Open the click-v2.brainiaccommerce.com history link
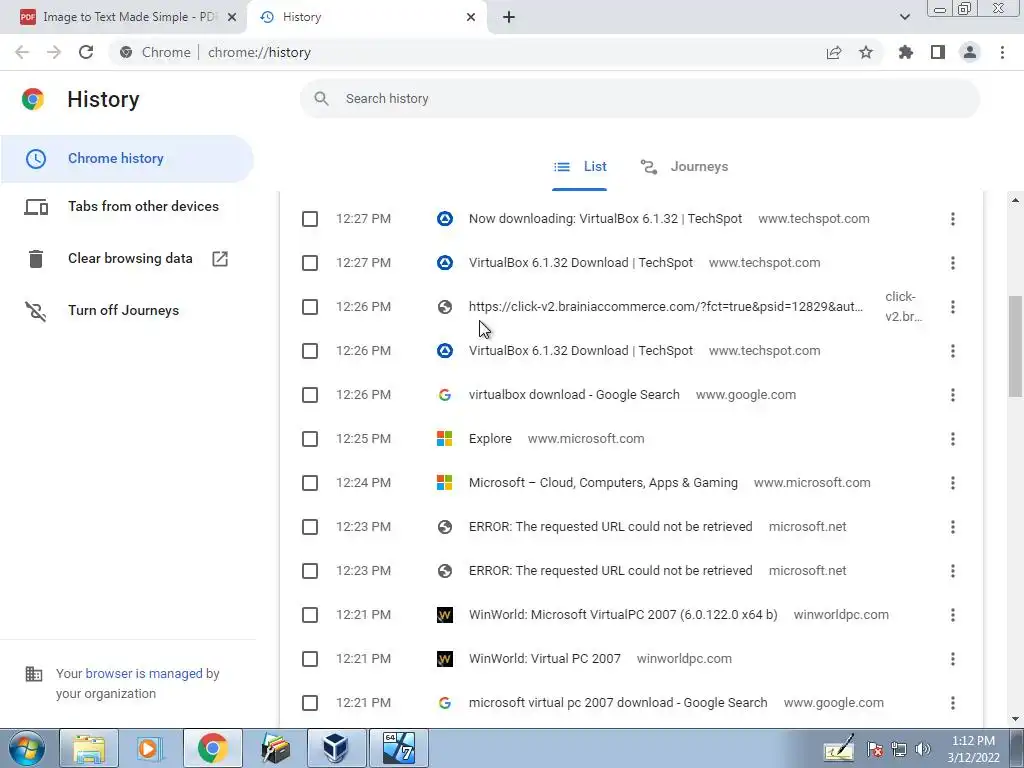The image size is (1024, 768). tap(665, 307)
